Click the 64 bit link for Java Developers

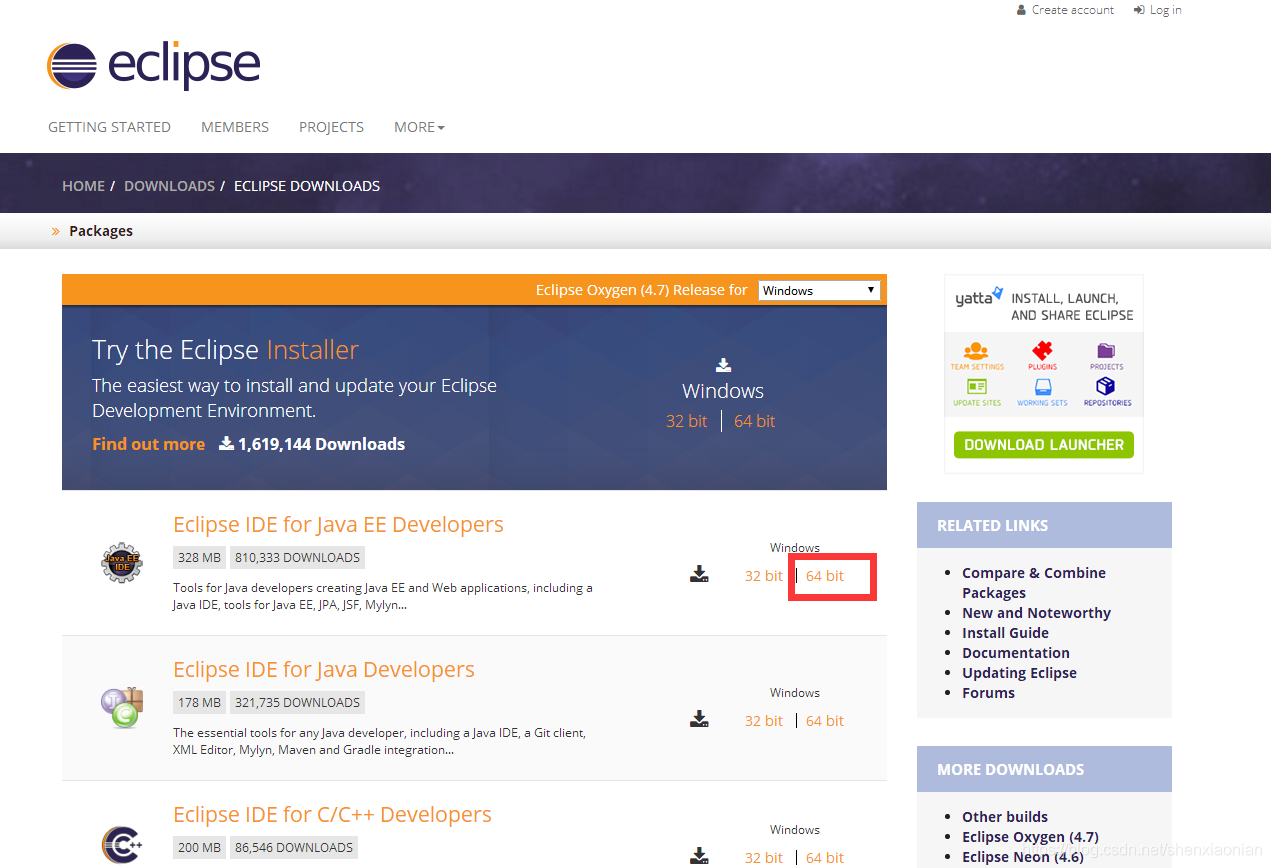(x=825, y=721)
